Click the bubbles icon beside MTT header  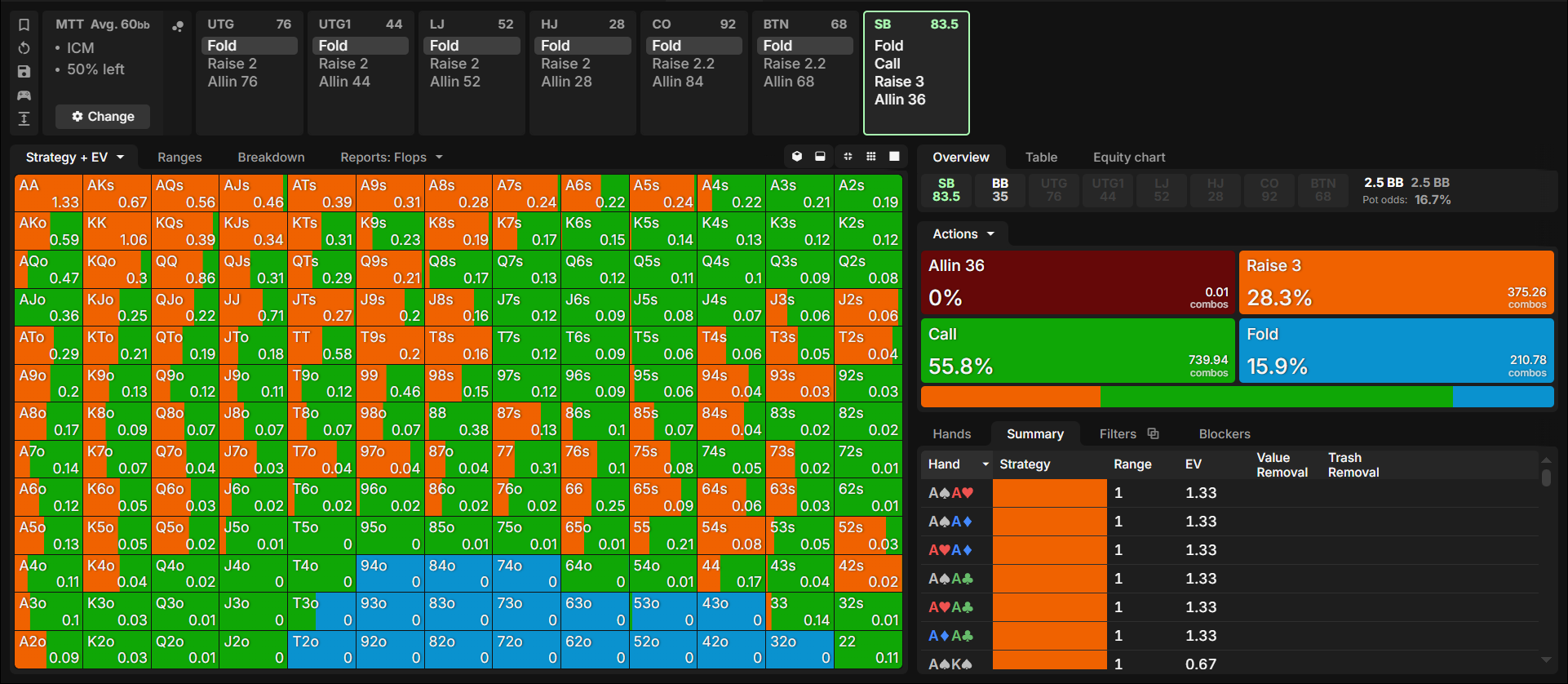click(178, 26)
